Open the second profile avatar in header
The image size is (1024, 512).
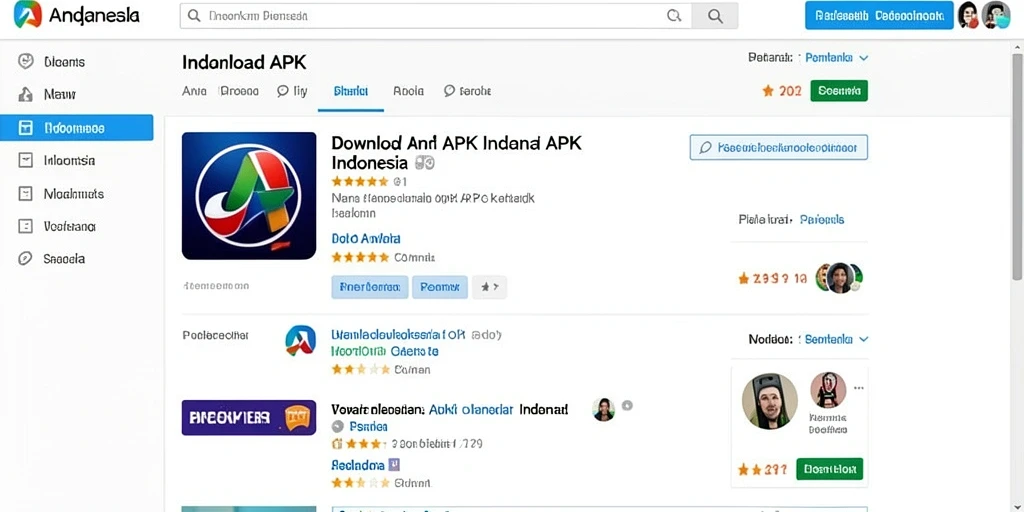tap(996, 15)
